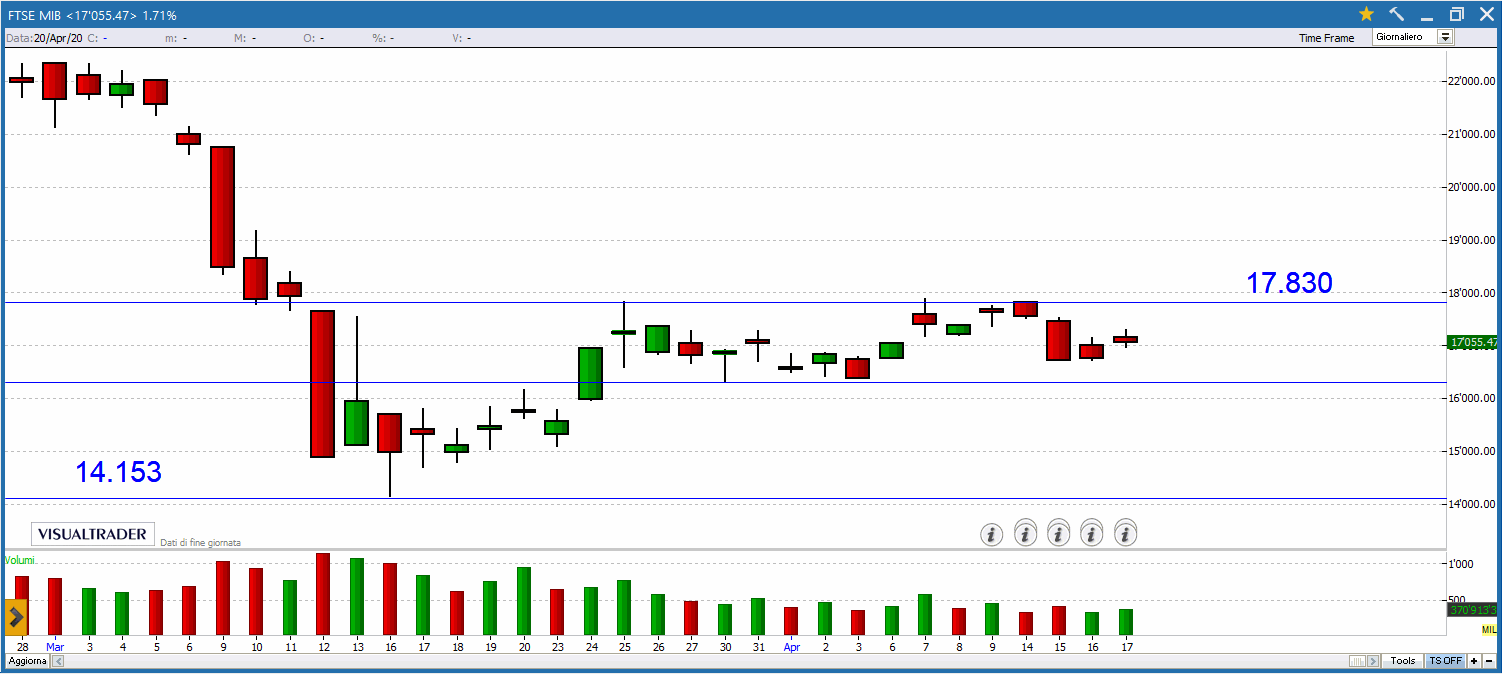Click the green volume bar for March 20

[x=523, y=601]
